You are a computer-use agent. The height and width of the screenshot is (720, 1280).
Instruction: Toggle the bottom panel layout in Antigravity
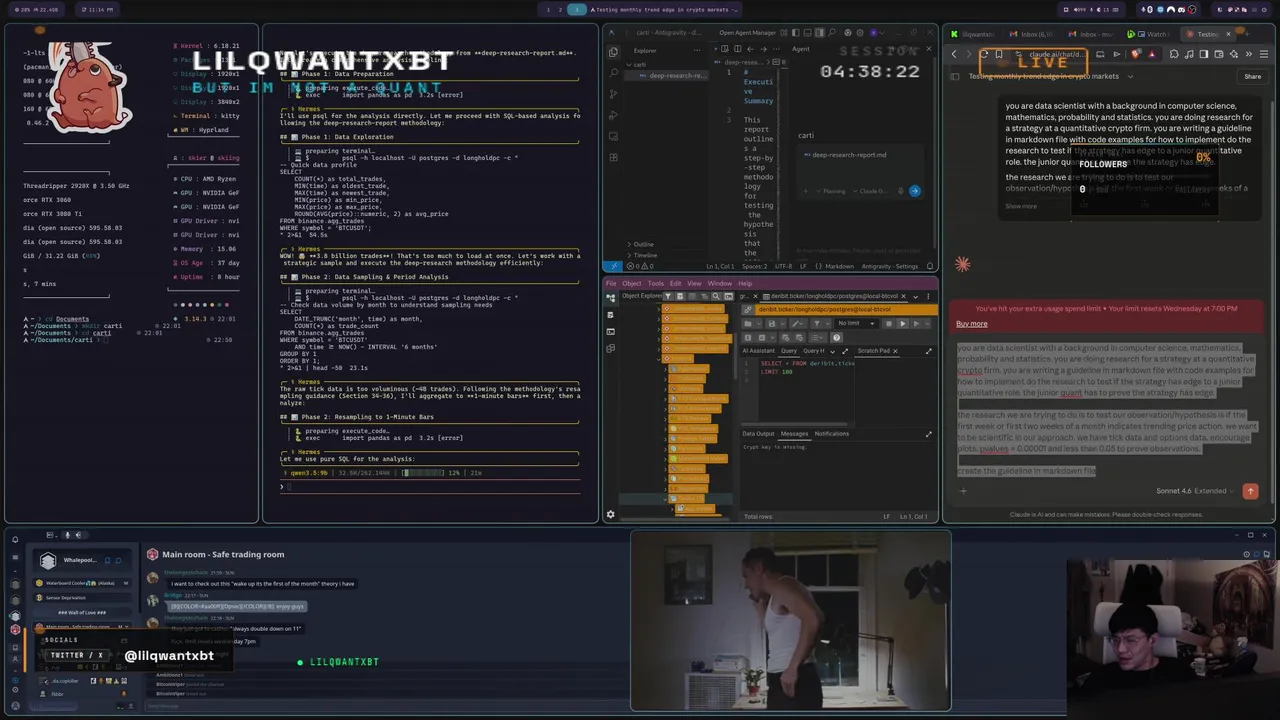(x=807, y=33)
